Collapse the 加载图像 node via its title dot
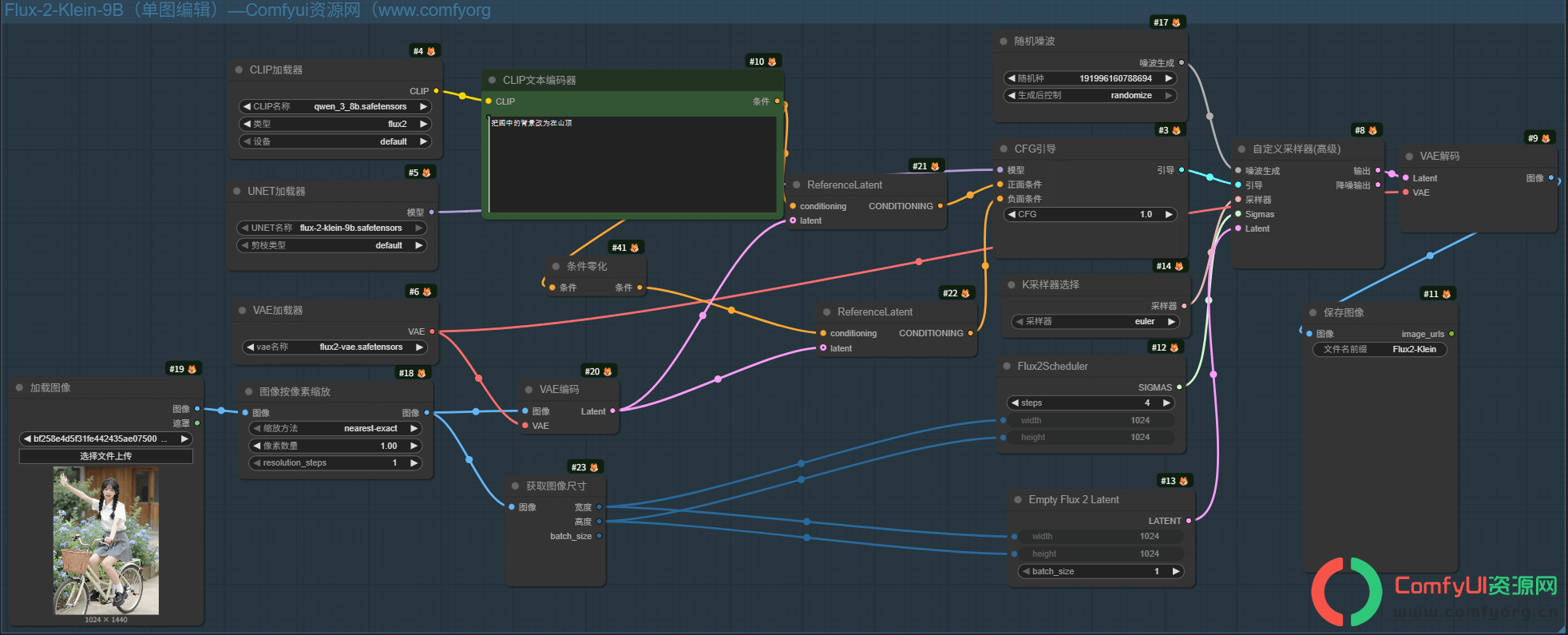The image size is (1568, 635). [x=19, y=387]
